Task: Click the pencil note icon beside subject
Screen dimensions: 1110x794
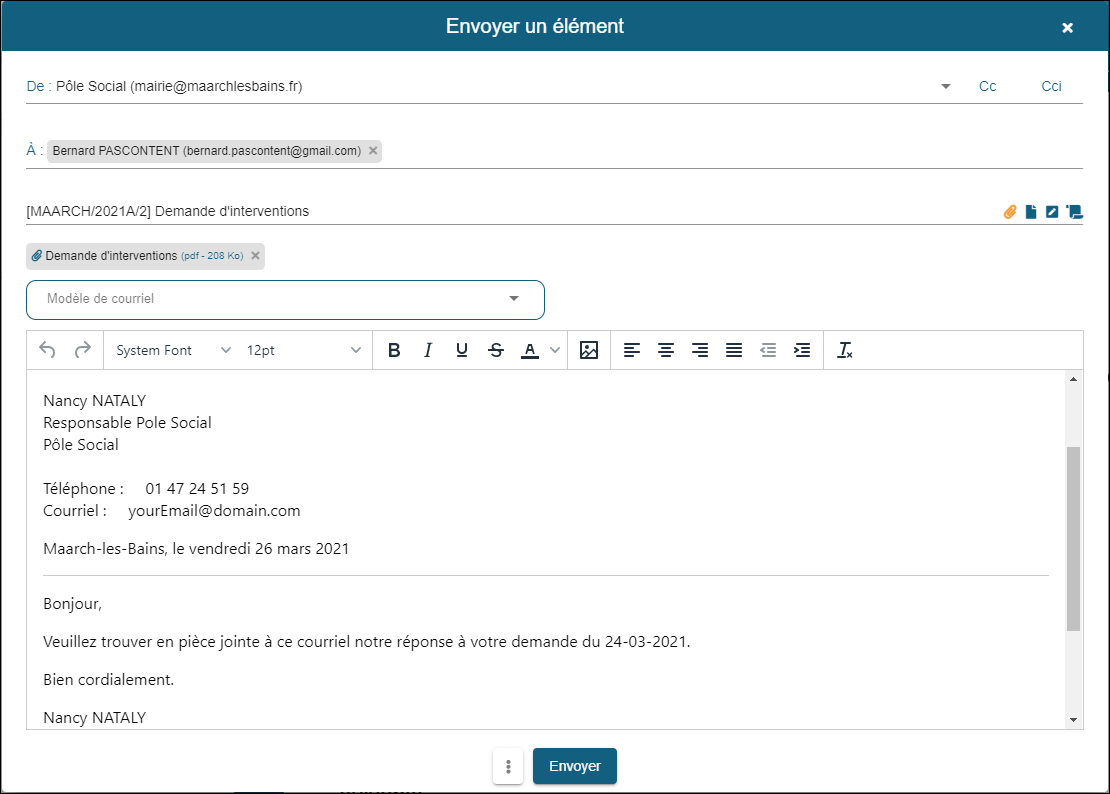Action: click(x=1052, y=212)
